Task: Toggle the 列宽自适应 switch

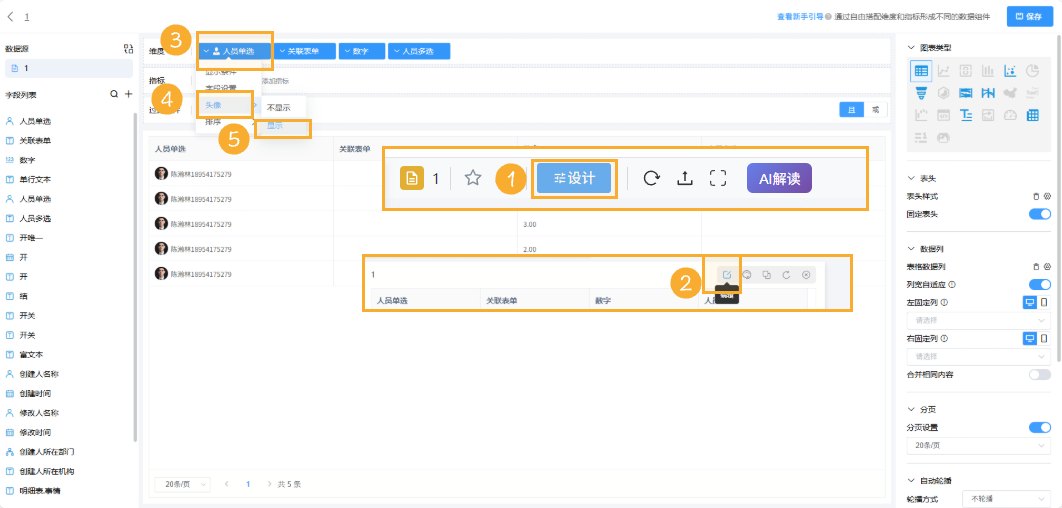Action: [1040, 284]
